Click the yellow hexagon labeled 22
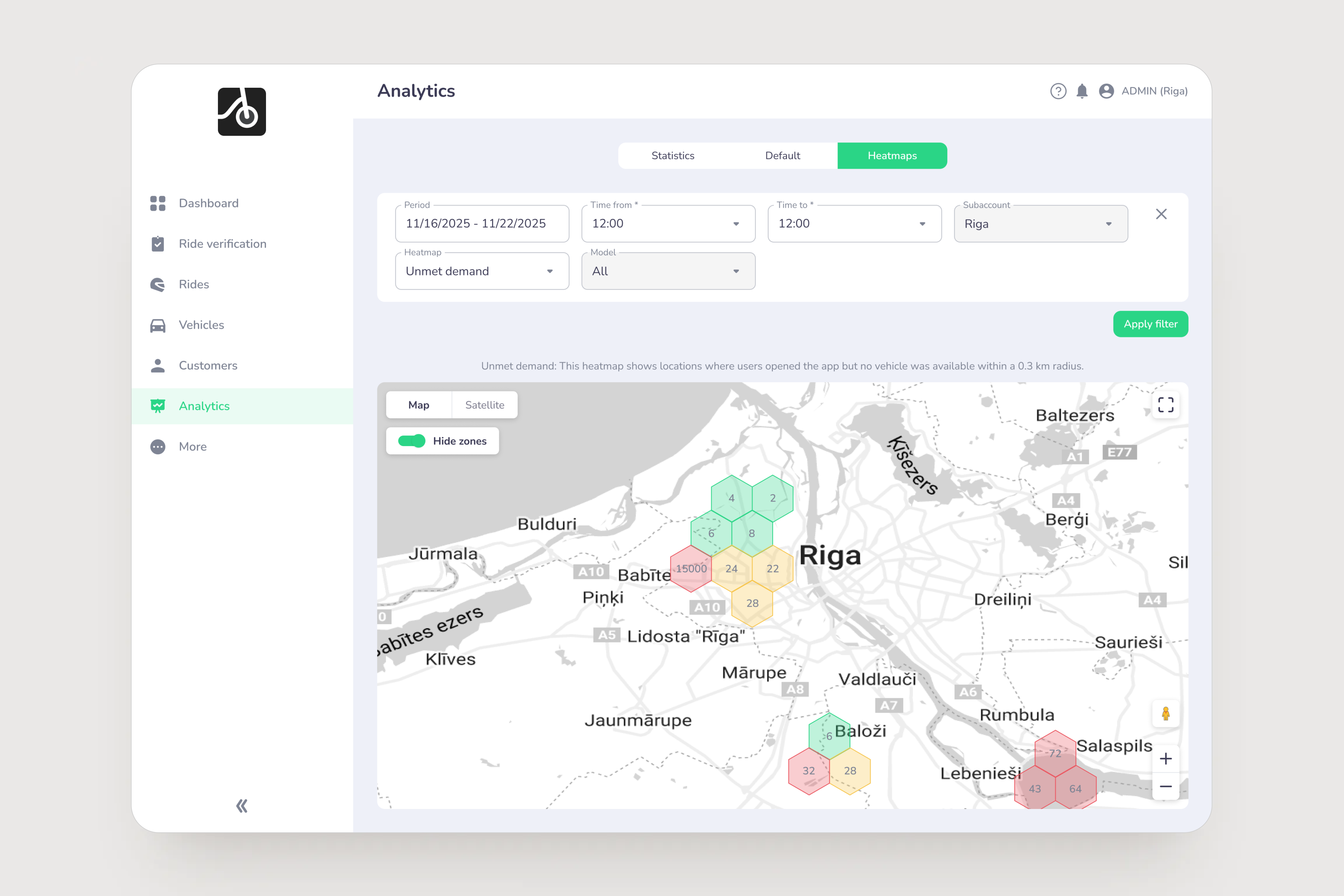Screen dimensions: 1344x896 tap(773, 569)
